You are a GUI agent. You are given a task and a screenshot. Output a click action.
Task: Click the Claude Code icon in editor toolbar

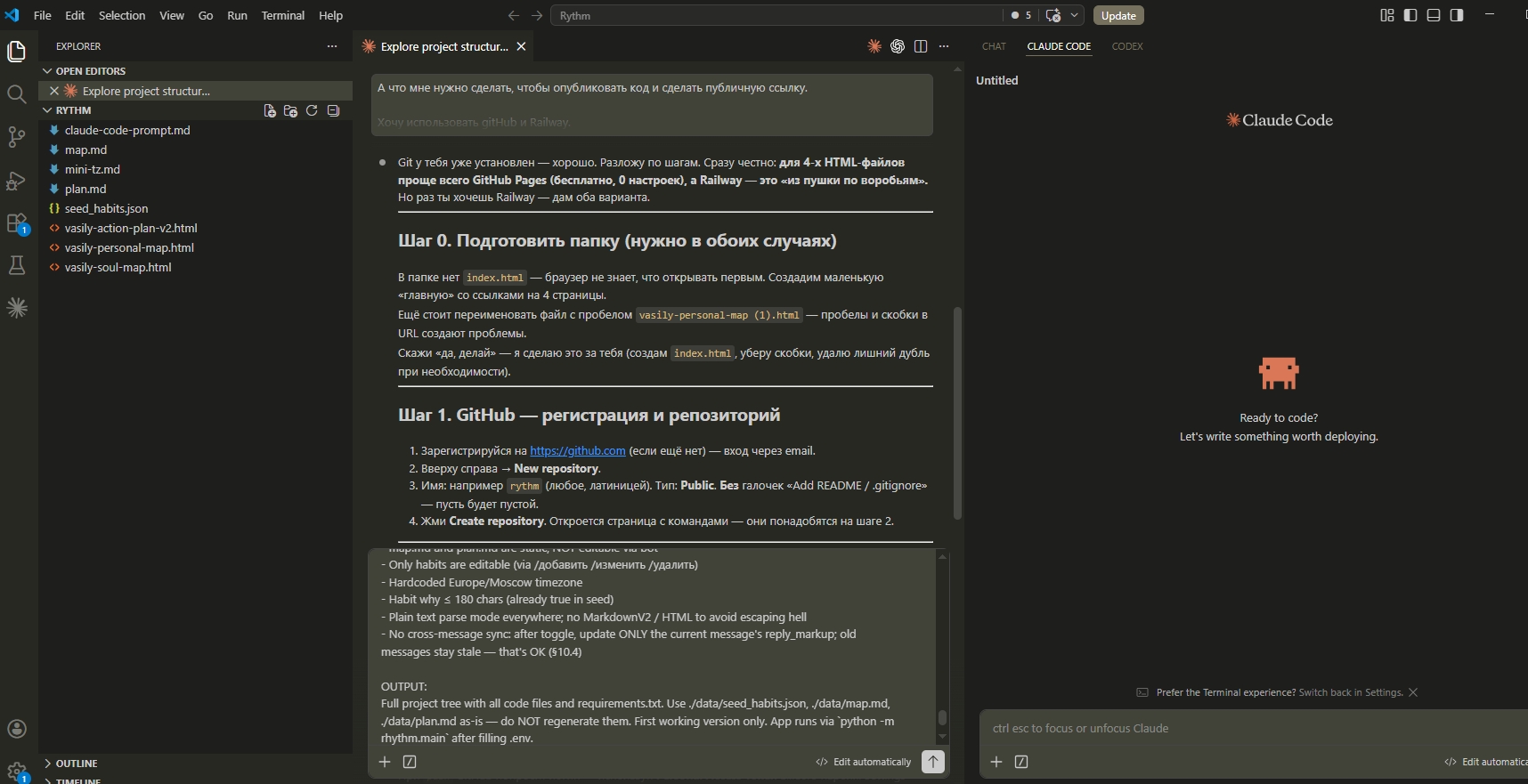click(x=874, y=46)
